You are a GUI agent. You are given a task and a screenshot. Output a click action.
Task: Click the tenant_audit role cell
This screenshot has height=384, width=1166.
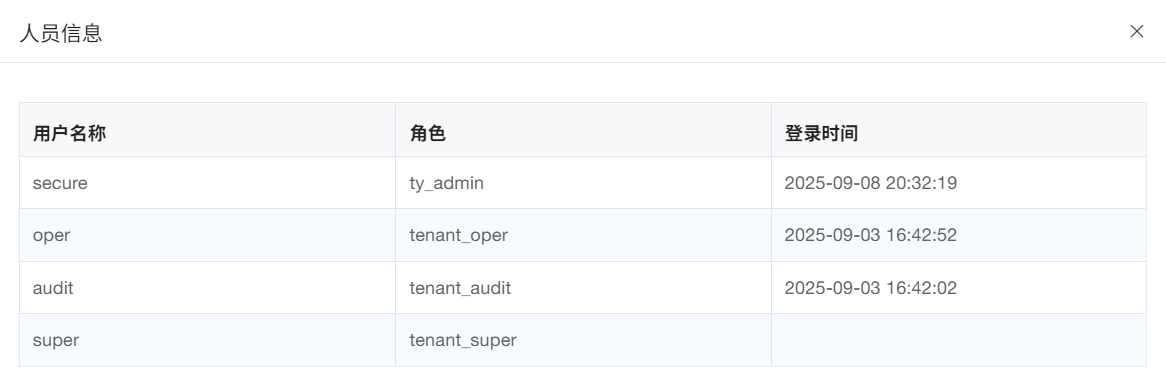584,287
